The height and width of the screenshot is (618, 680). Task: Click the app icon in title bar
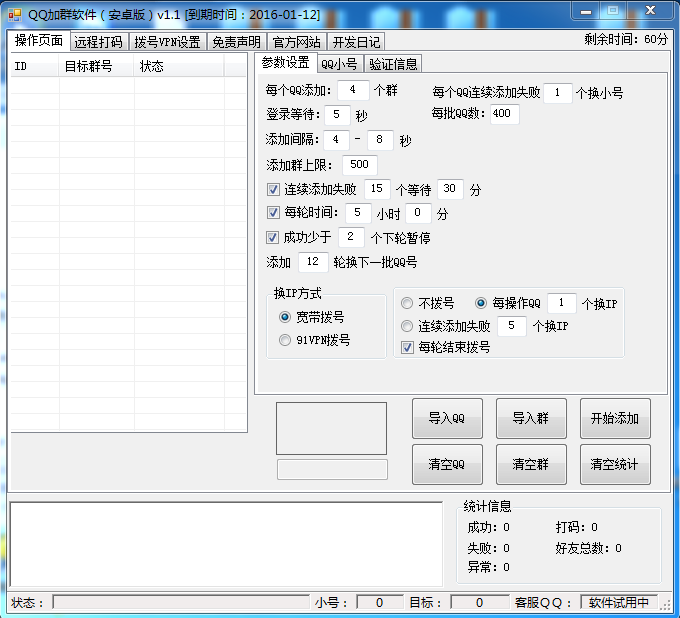click(14, 12)
